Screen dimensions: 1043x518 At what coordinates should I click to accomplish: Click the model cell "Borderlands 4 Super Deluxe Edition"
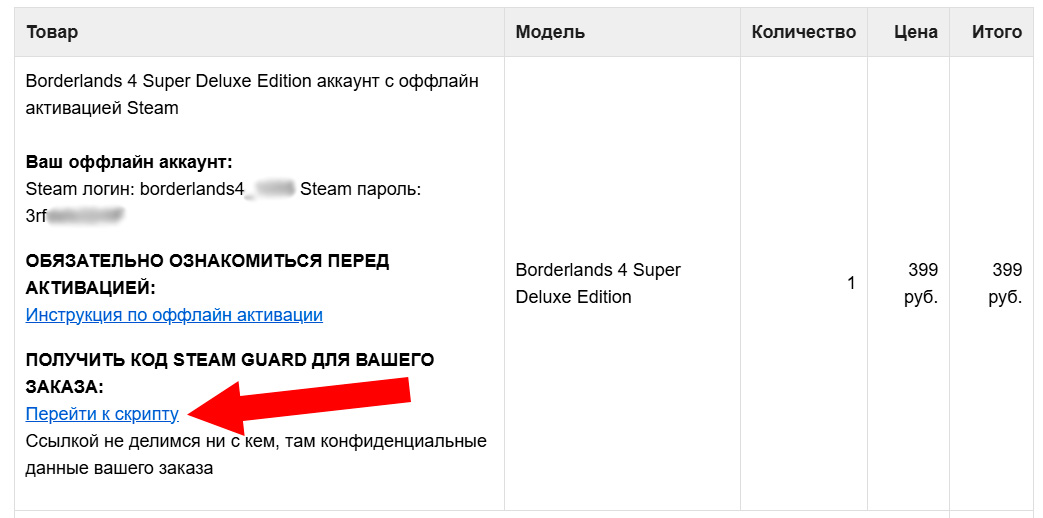click(598, 283)
